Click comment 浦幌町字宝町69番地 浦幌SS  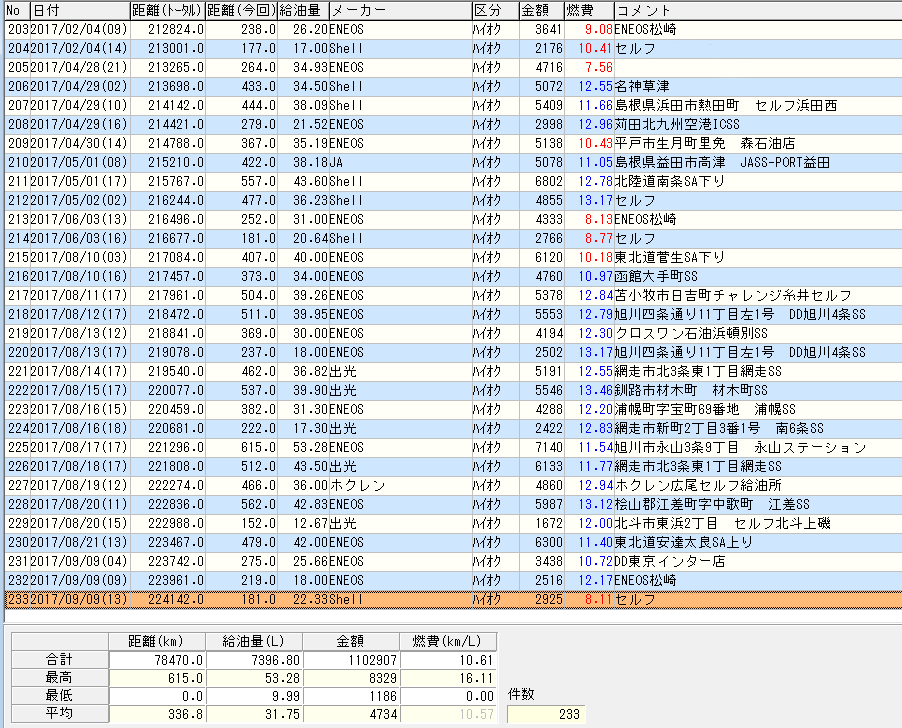point(705,409)
